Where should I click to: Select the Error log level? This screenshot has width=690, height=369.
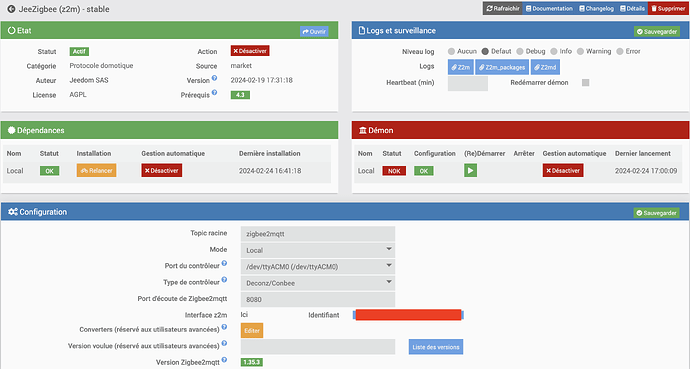(620, 51)
